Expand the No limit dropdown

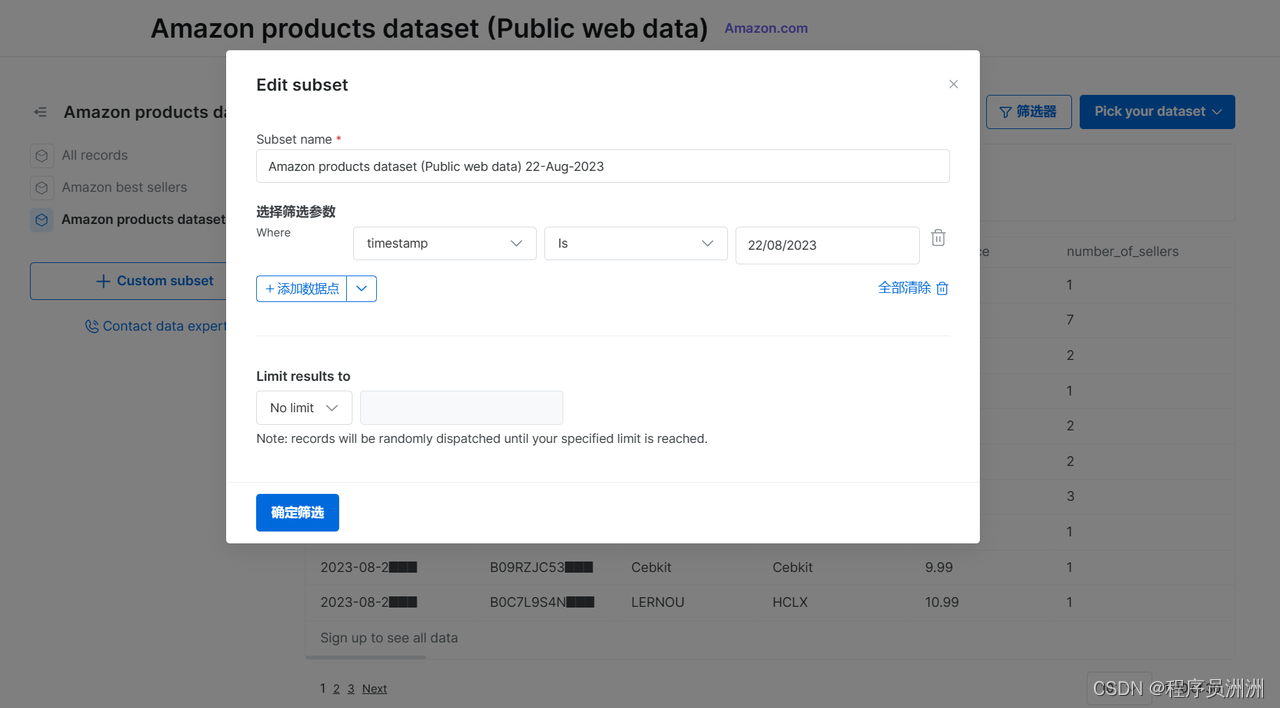(x=304, y=408)
